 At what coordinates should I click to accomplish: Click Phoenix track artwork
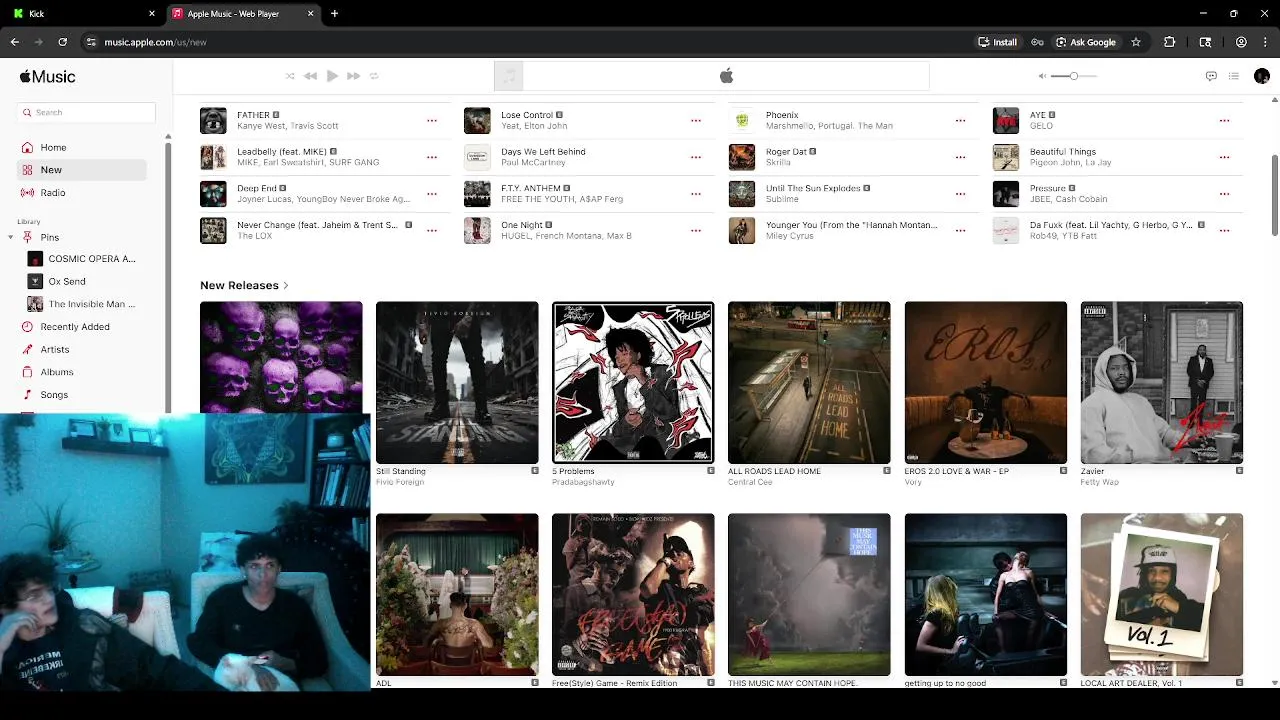click(x=741, y=120)
